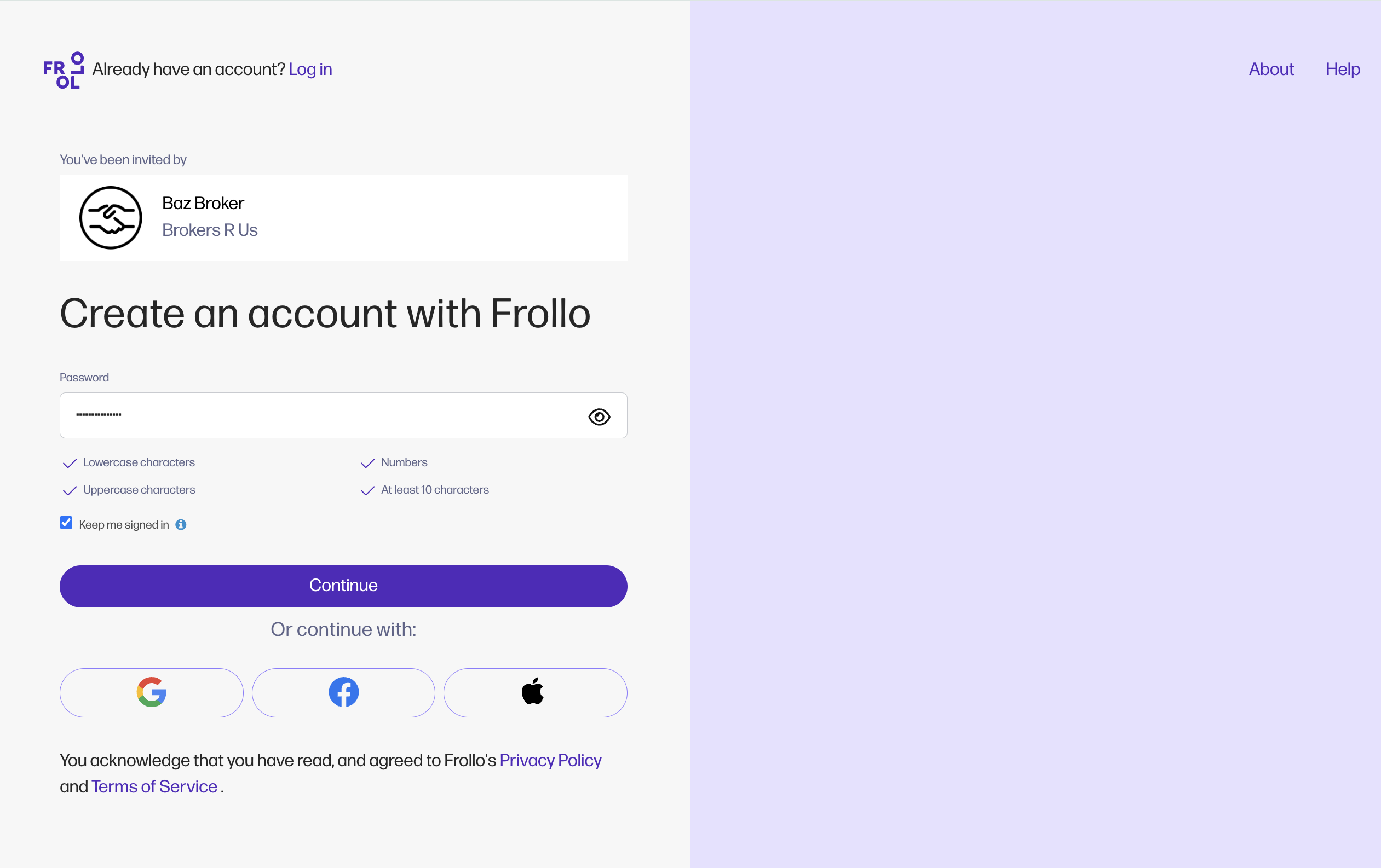1381x868 pixels.
Task: Click the Frollo logo icon
Action: [x=64, y=70]
